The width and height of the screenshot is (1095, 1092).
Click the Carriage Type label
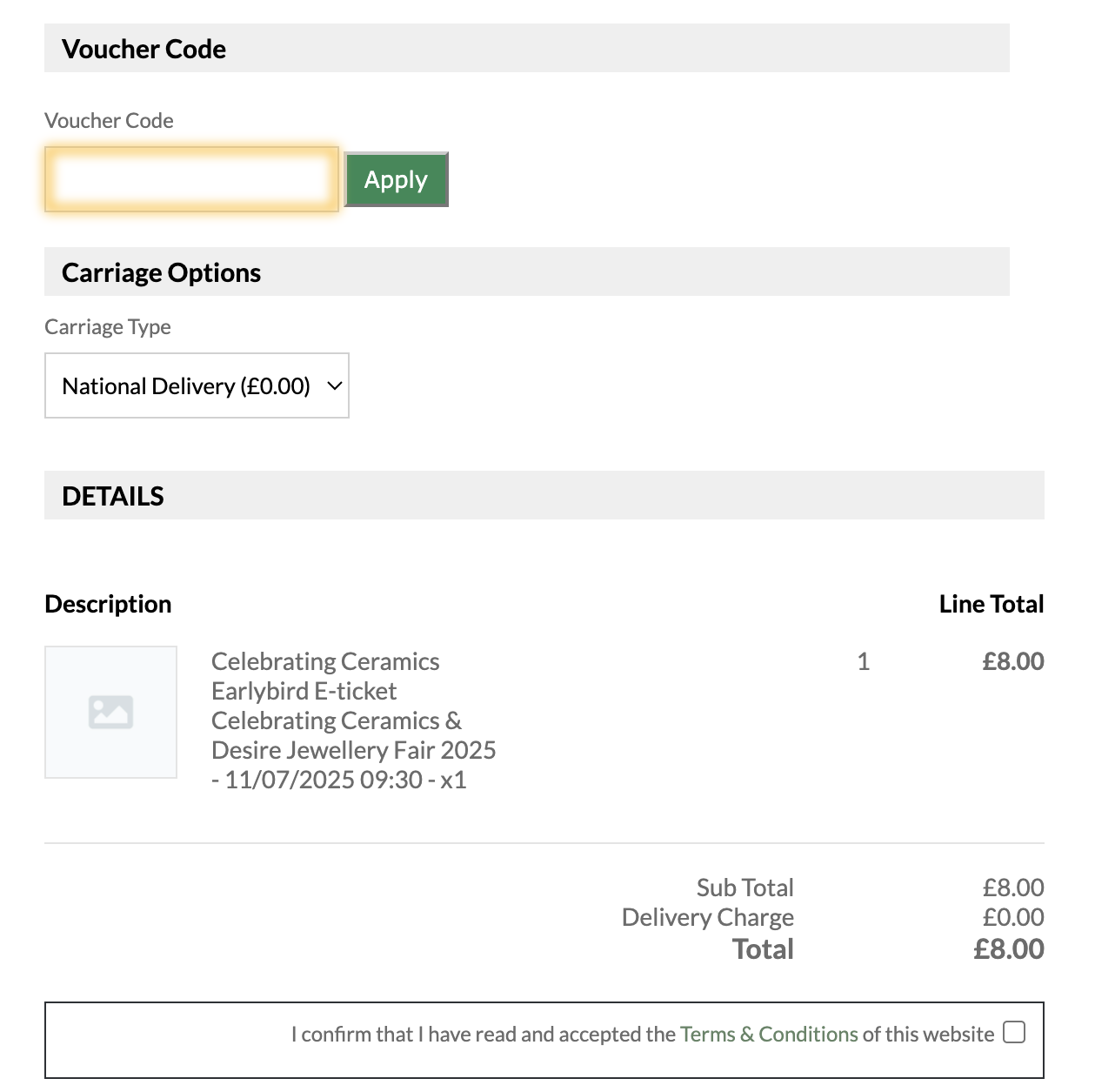108,327
